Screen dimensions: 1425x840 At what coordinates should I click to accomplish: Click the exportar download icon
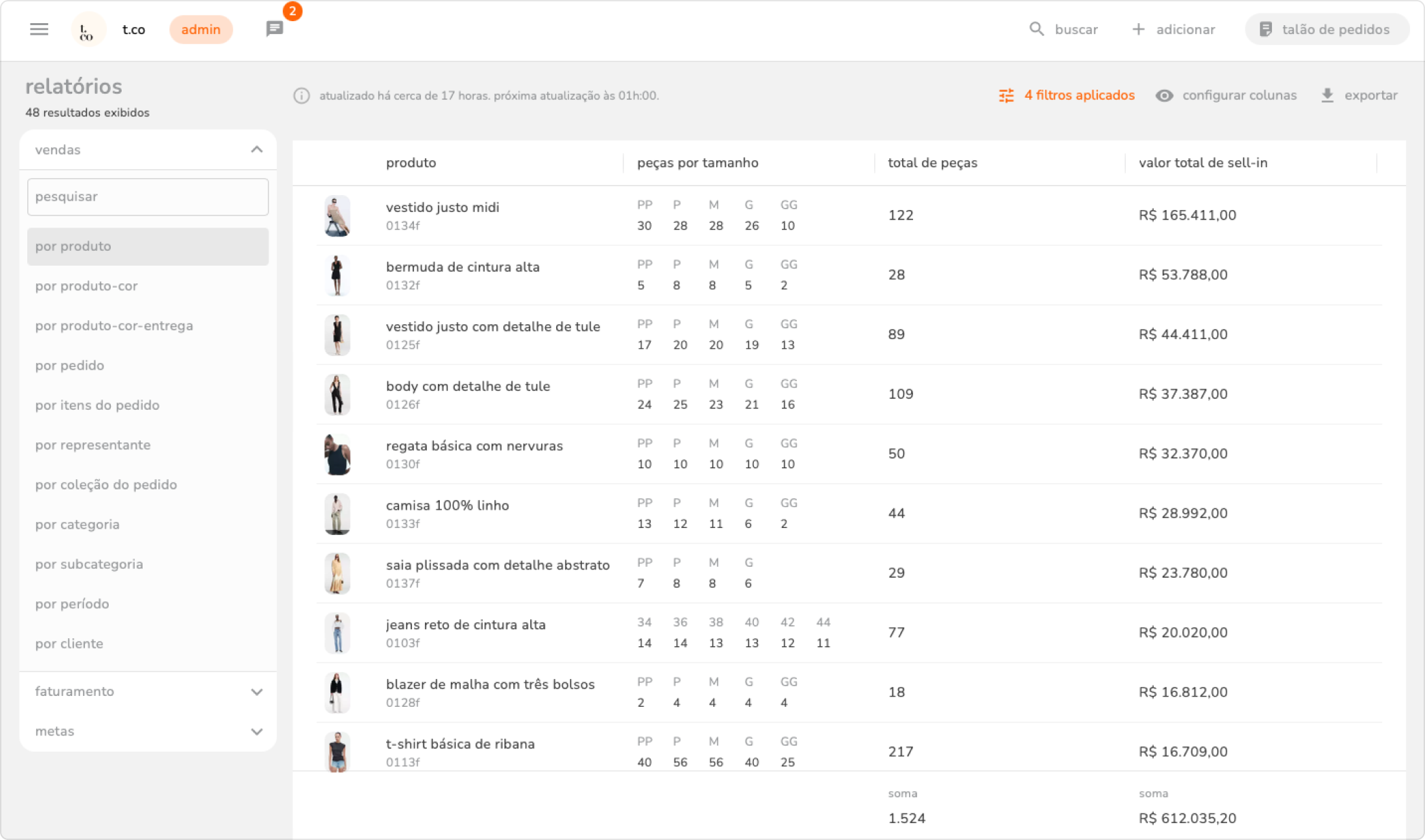click(1327, 96)
